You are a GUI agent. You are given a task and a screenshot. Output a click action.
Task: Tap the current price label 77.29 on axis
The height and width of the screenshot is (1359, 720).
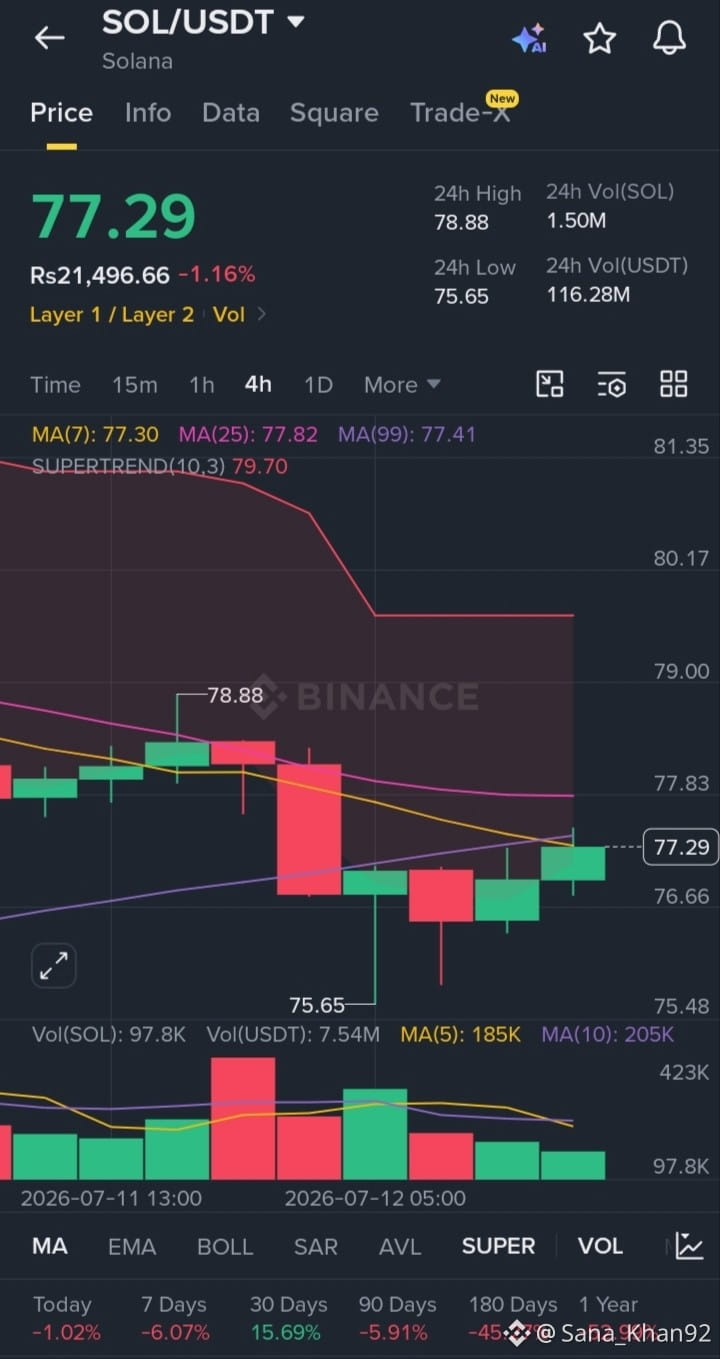[681, 847]
